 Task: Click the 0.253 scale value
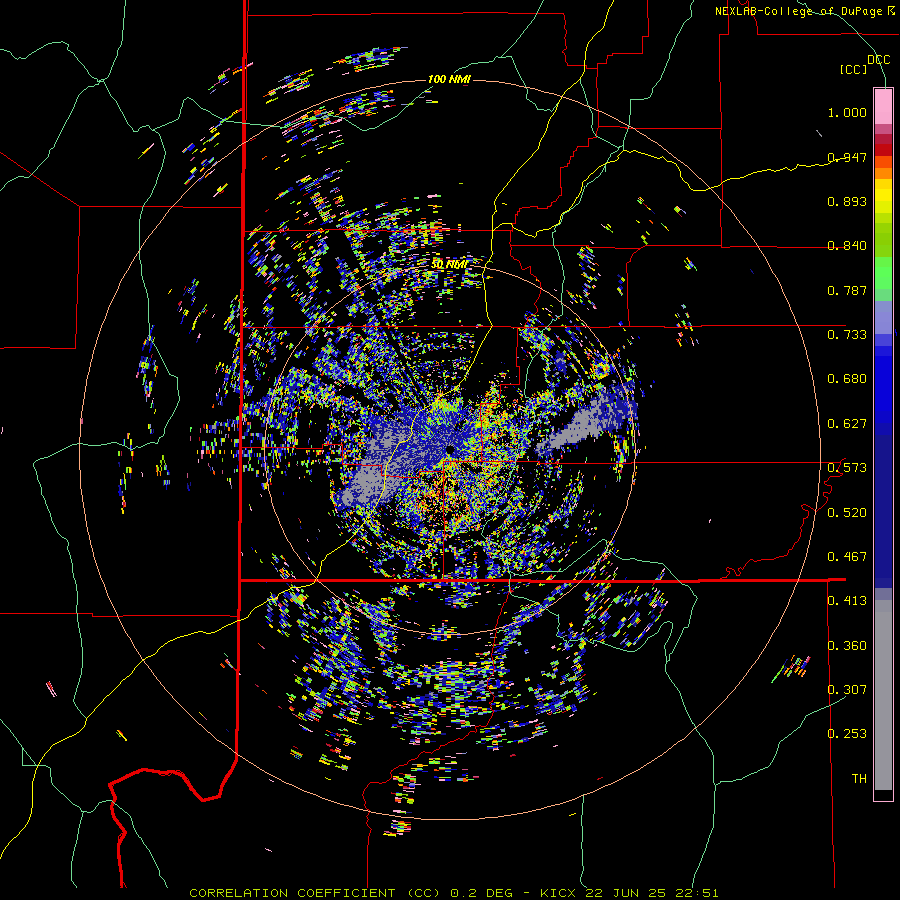pos(847,734)
